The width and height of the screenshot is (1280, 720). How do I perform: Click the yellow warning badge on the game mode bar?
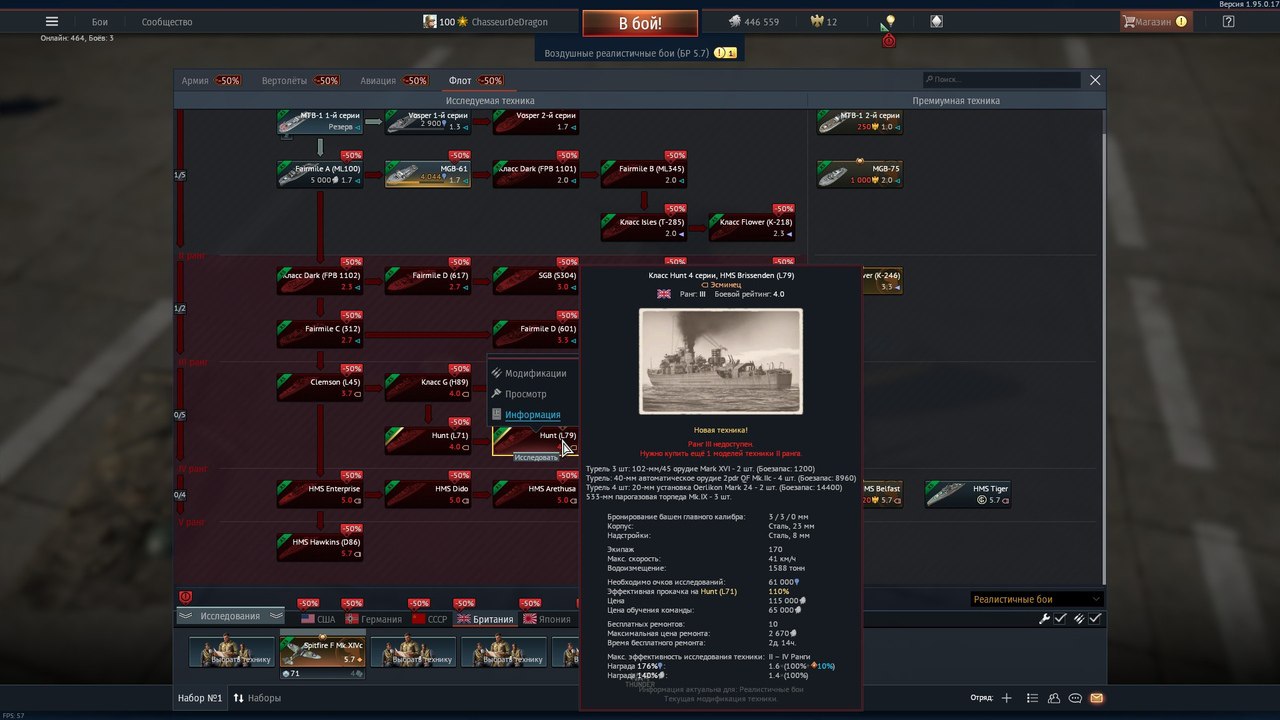(724, 53)
